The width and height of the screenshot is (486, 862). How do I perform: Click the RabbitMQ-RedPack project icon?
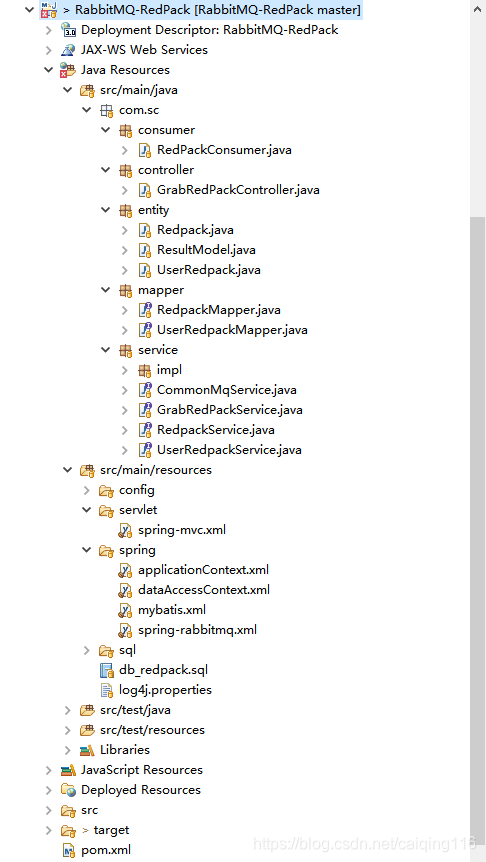point(48,10)
